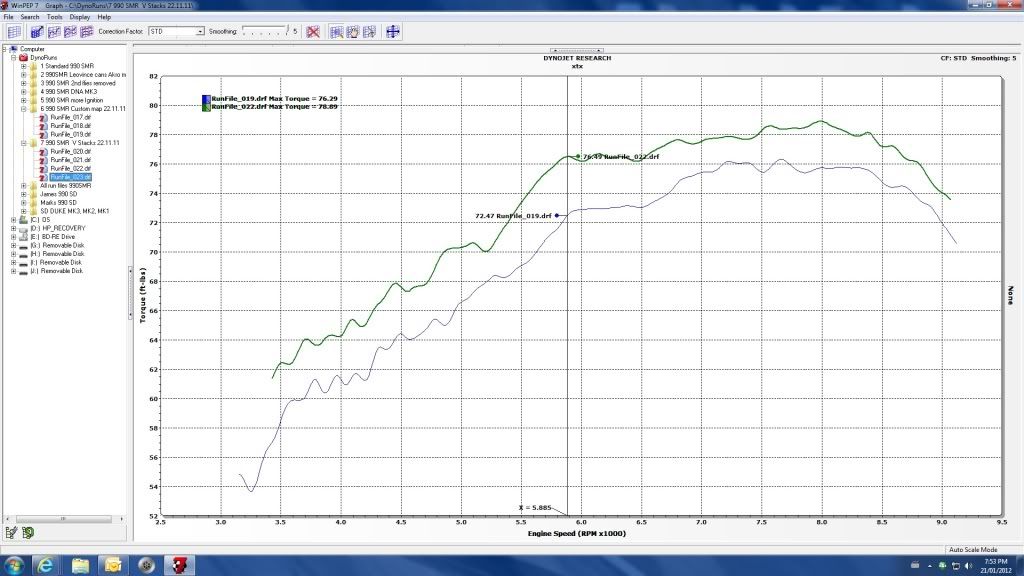
Task: Expand the 1 Standard 990 SMR folder
Action: [x=23, y=66]
